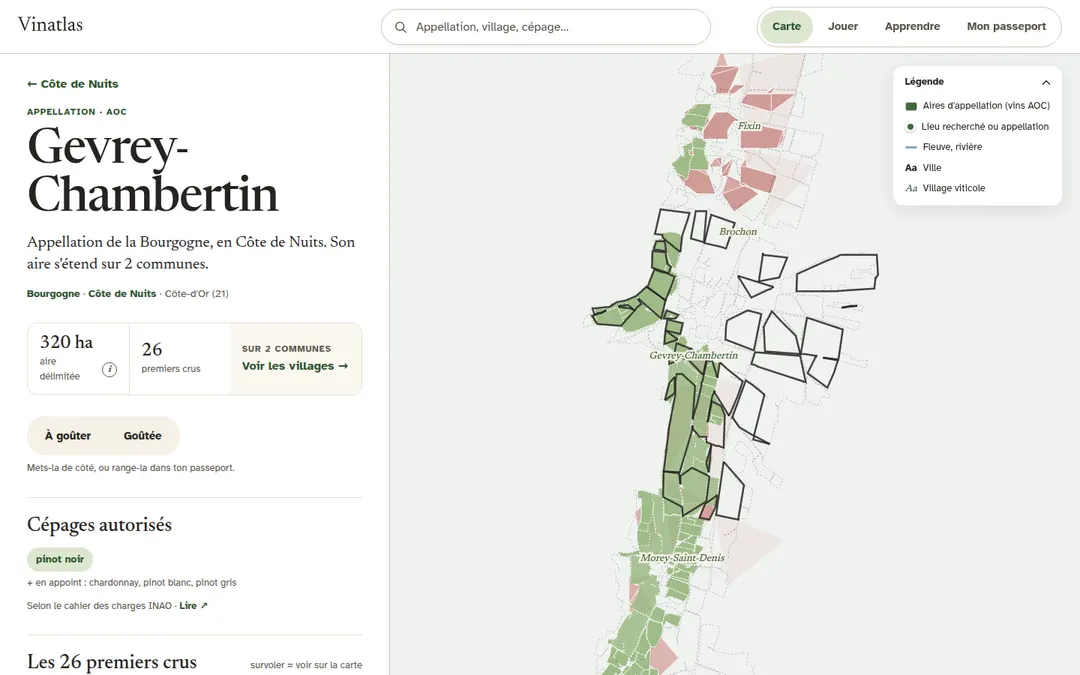Click the search magnifier icon
This screenshot has width=1080, height=675.
[400, 28]
